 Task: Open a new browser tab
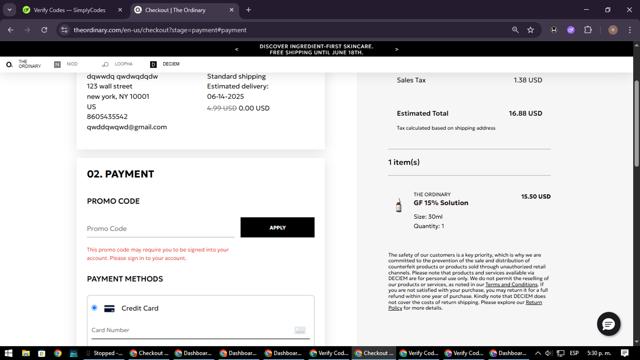click(248, 10)
